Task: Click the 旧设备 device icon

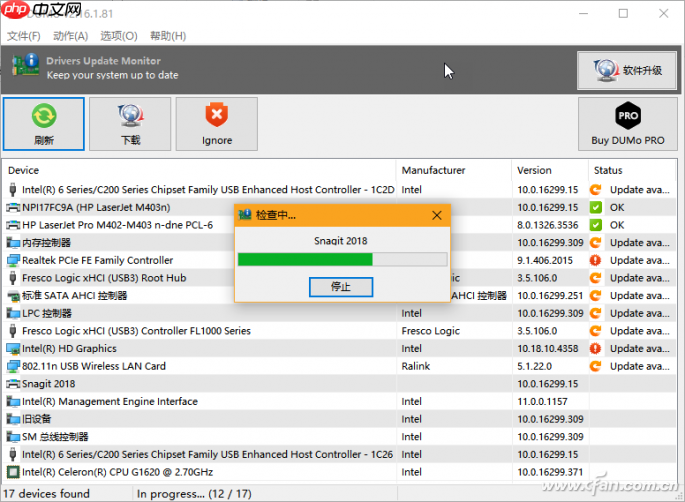Action: point(13,419)
